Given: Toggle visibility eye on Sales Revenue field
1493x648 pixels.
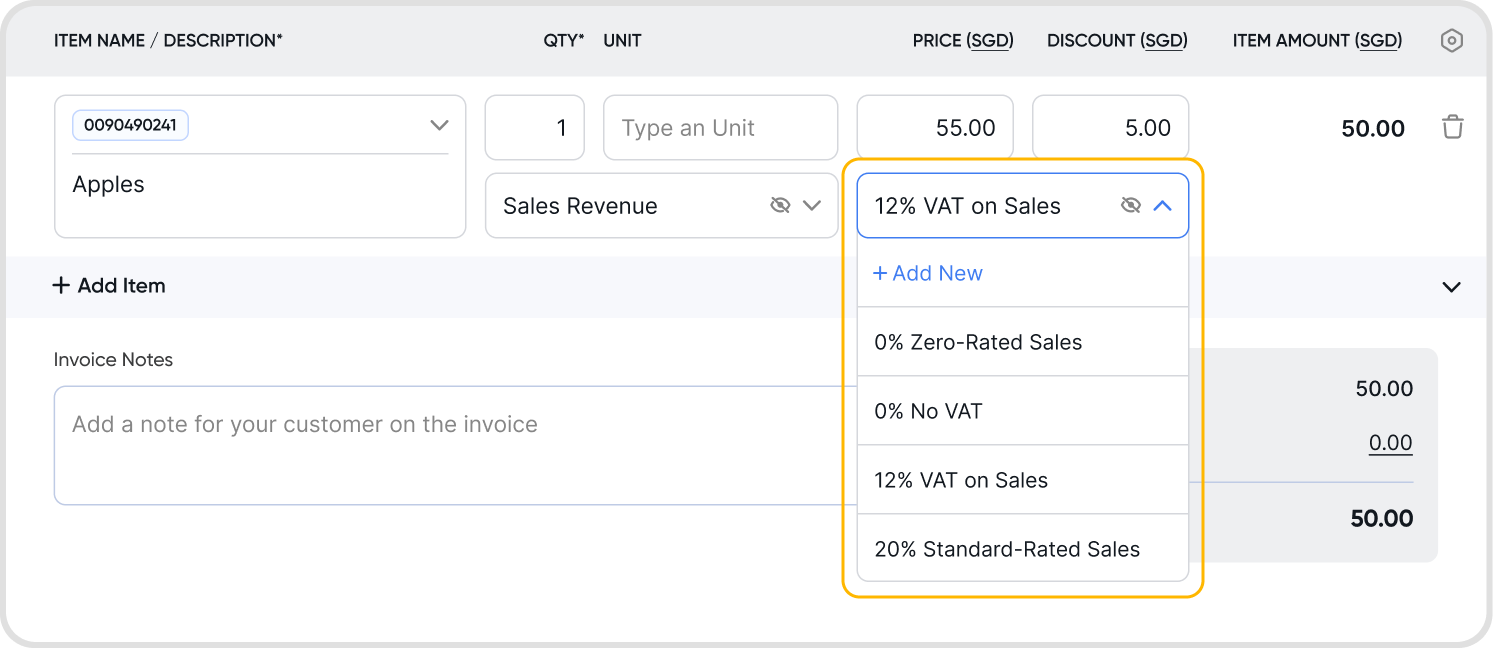Looking at the screenshot, I should coord(780,205).
